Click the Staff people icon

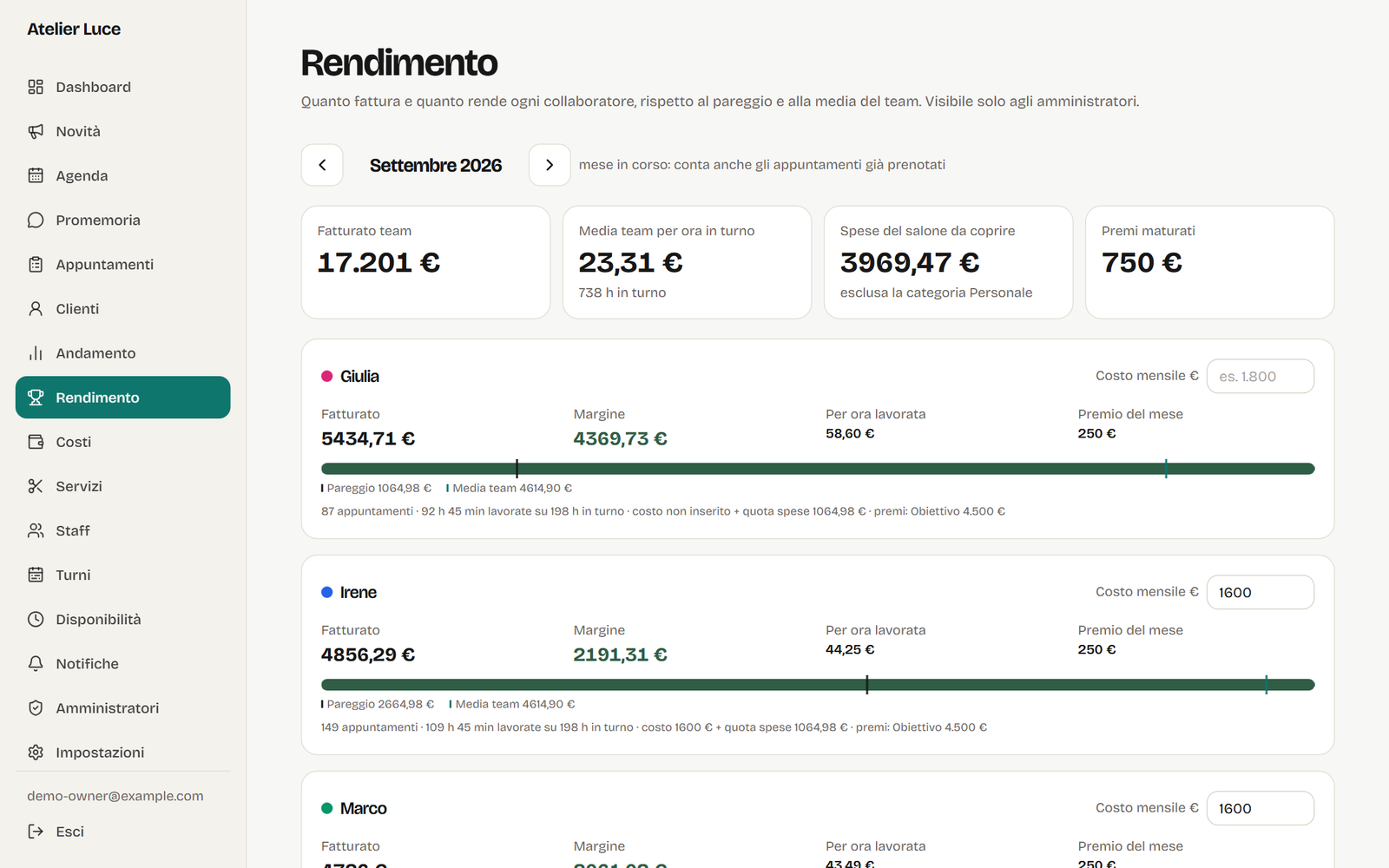tap(36, 530)
